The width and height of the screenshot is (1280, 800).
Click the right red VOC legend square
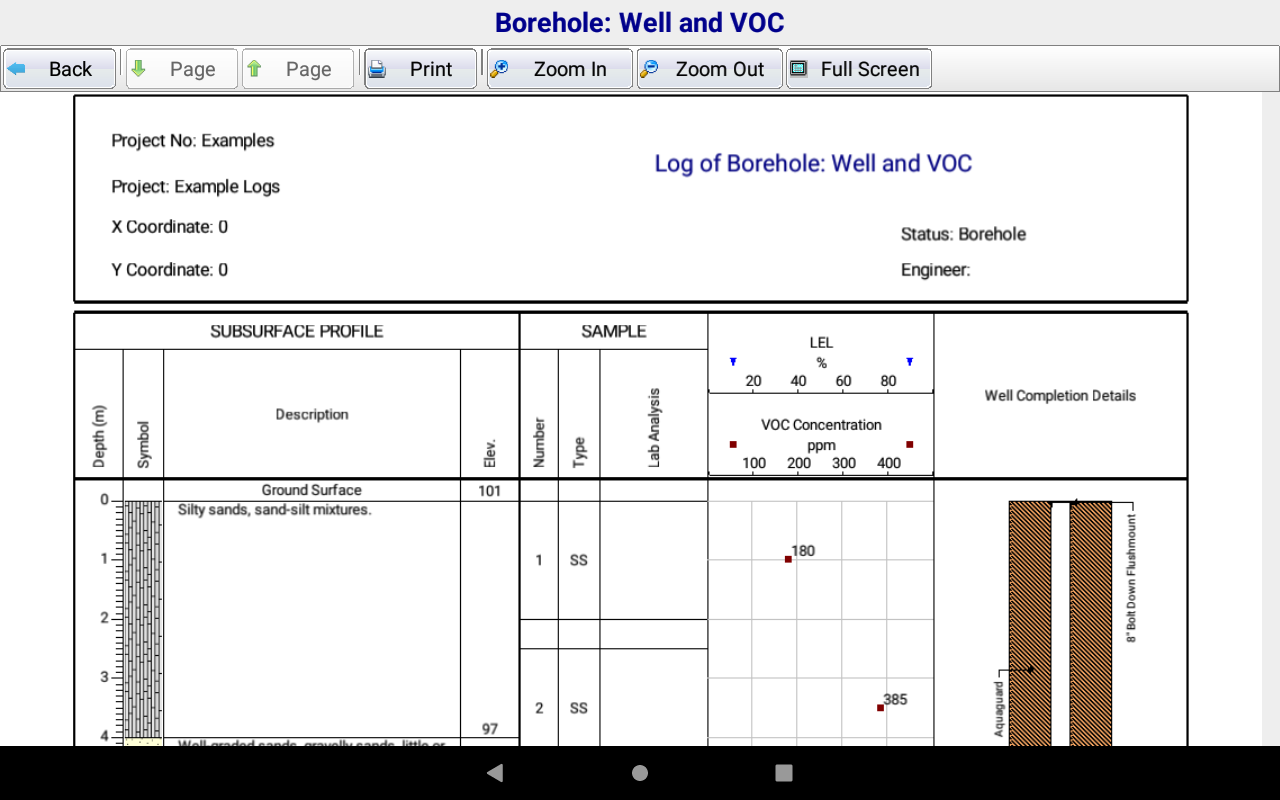click(x=909, y=444)
